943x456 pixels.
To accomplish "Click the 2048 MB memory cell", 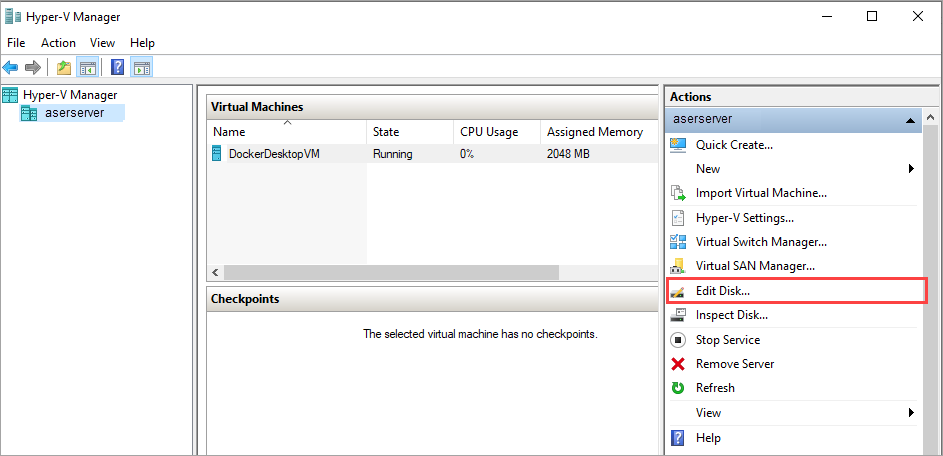I will 568,154.
